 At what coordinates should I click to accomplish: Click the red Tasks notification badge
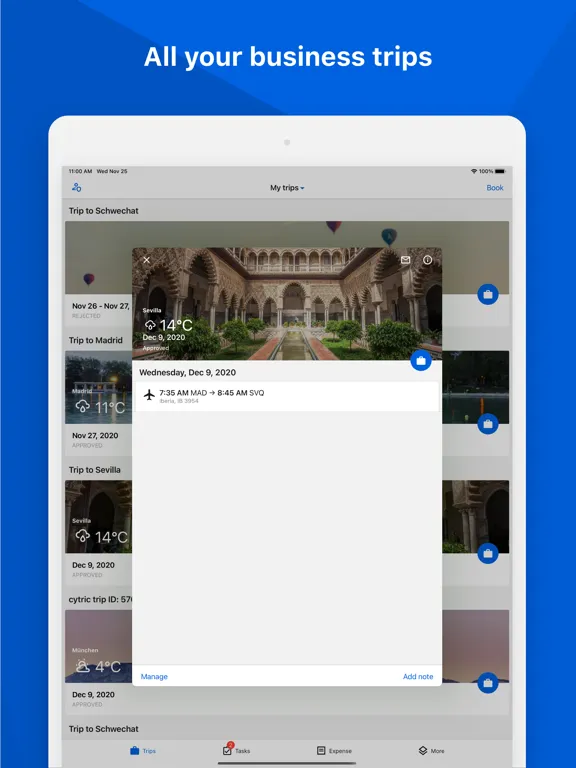230,745
